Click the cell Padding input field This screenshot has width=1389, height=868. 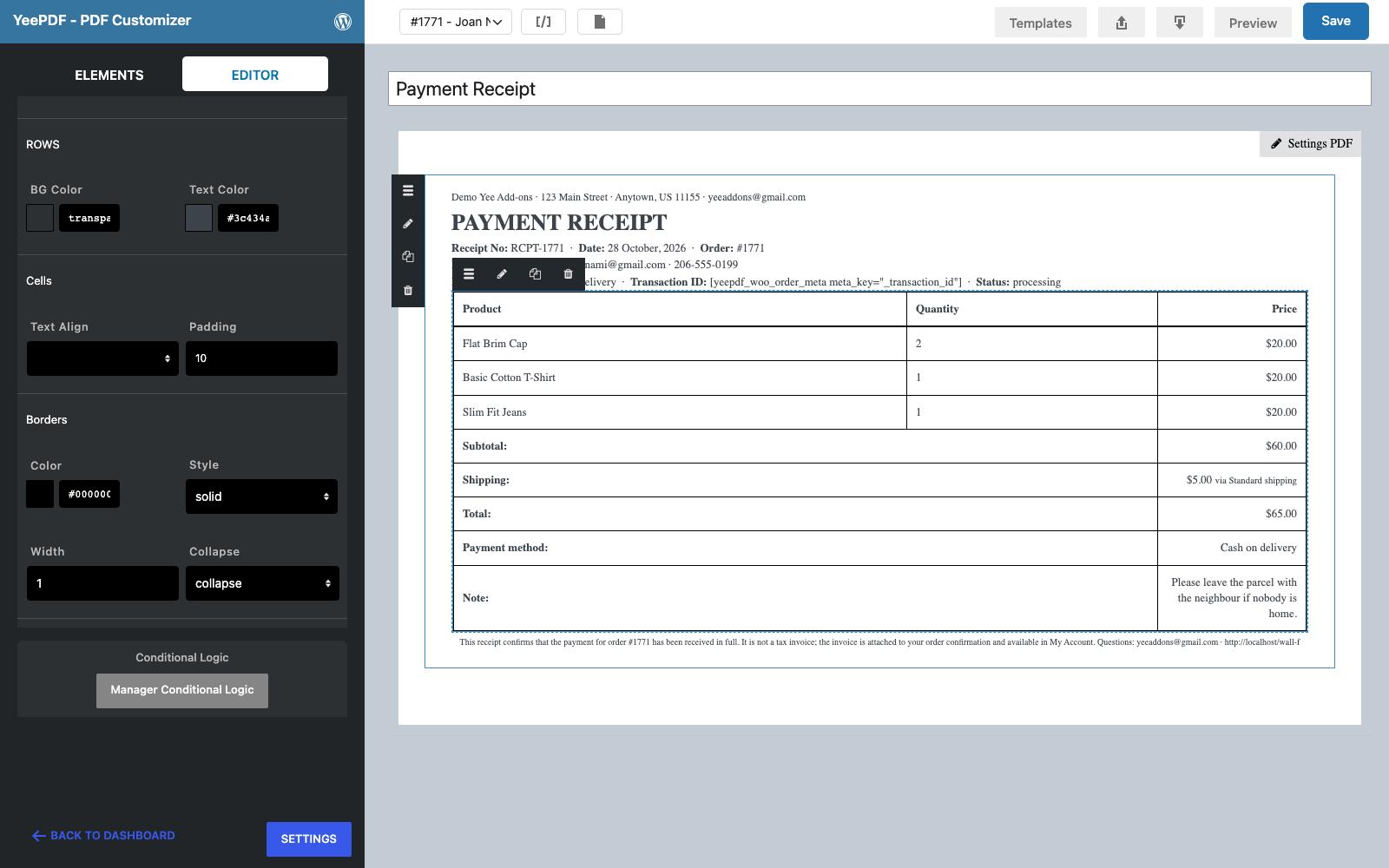click(x=261, y=358)
